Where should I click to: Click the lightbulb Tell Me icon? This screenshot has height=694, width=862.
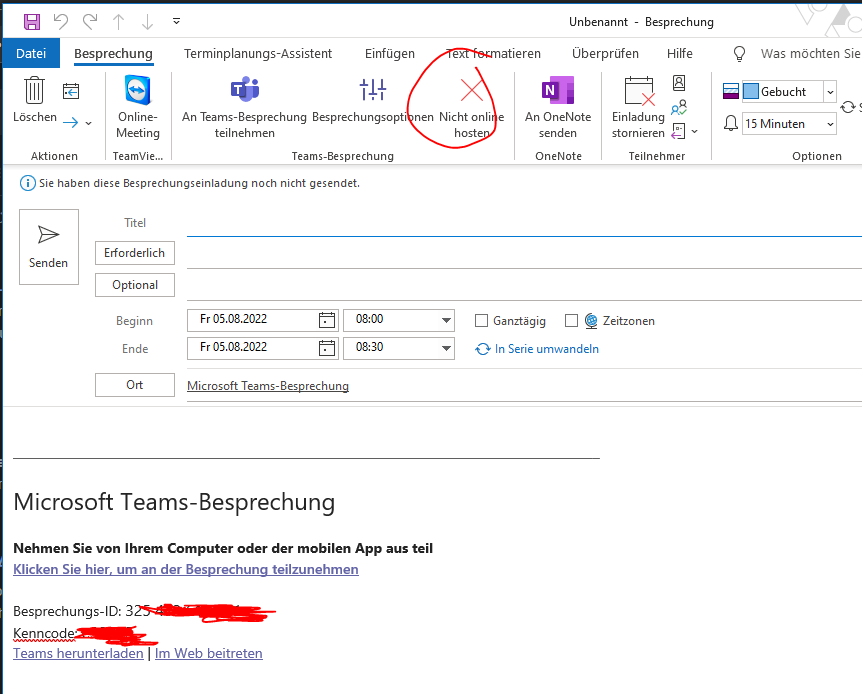point(739,54)
